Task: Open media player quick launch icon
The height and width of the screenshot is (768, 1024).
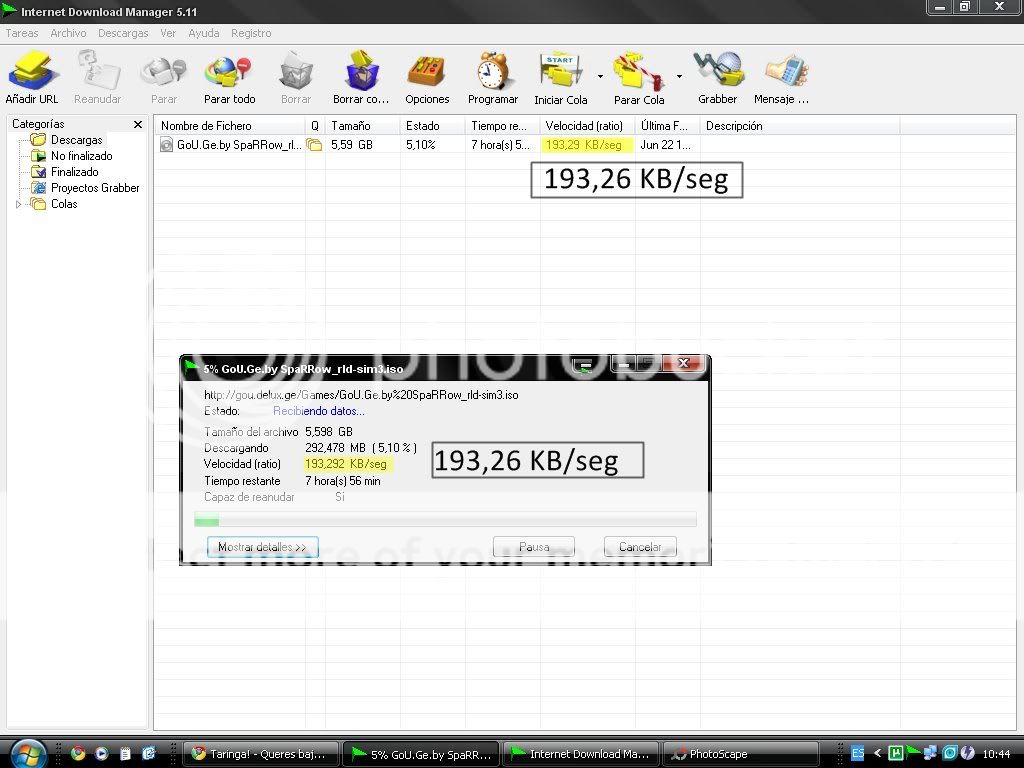Action: (x=101, y=754)
